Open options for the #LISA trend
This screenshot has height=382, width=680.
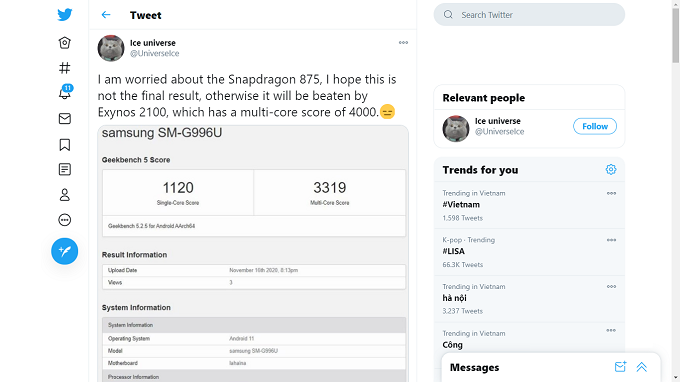[x=611, y=240]
